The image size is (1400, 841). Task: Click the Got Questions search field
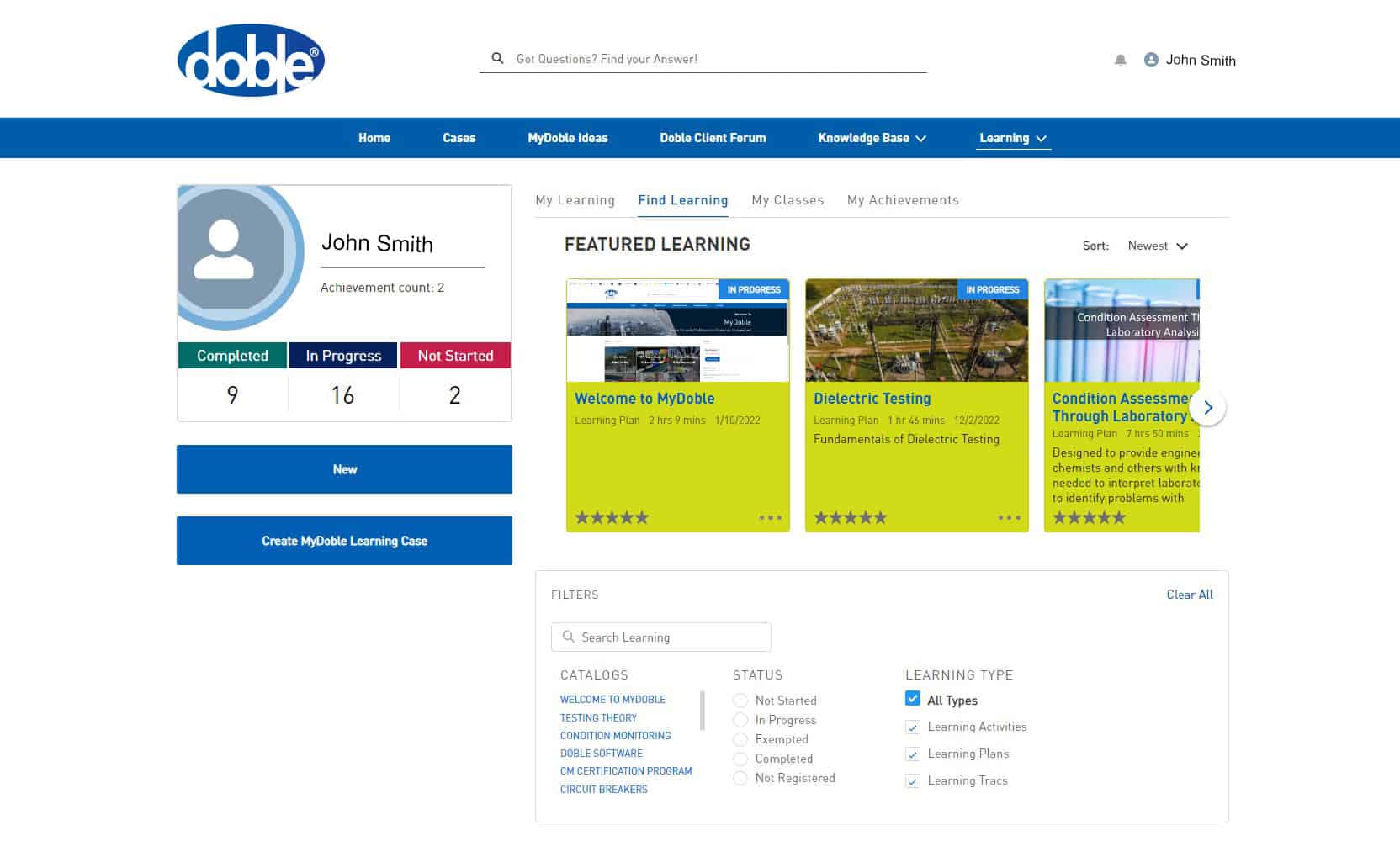(703, 59)
